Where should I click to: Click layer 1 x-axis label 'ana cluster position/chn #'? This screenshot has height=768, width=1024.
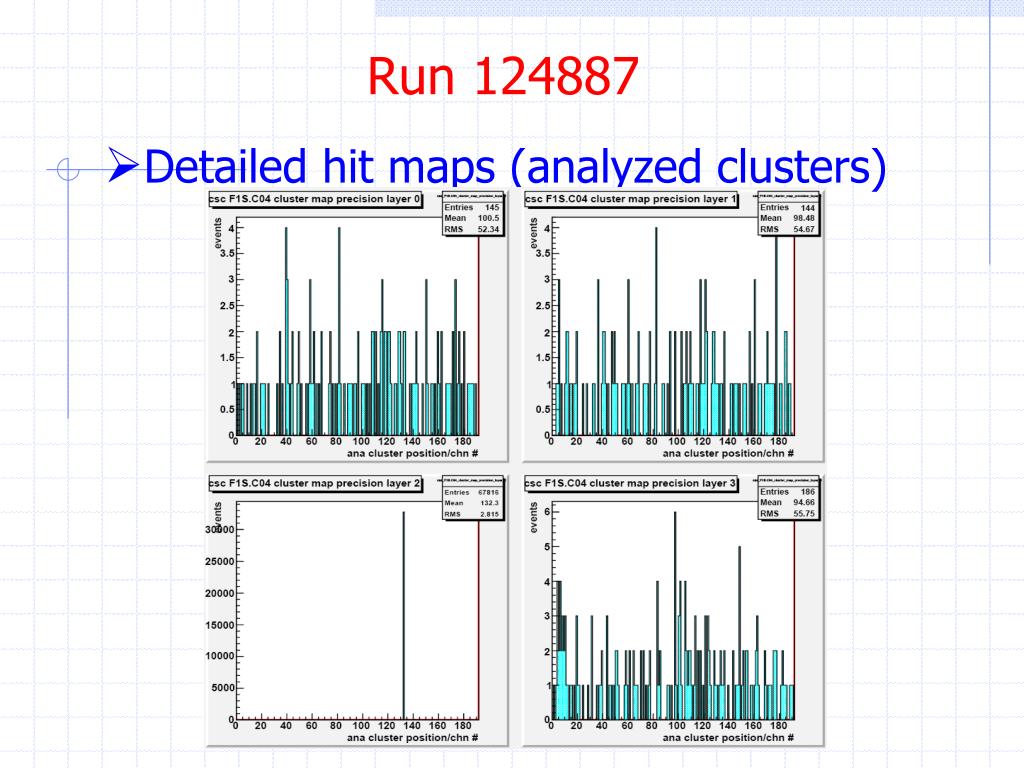click(728, 453)
